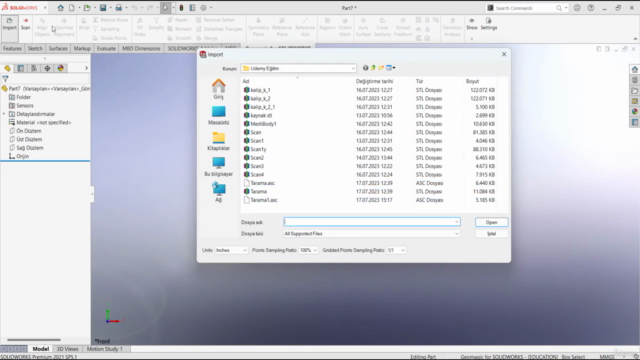Click the MMGS unit system in the status bar
640x360 pixels.
[x=607, y=357]
